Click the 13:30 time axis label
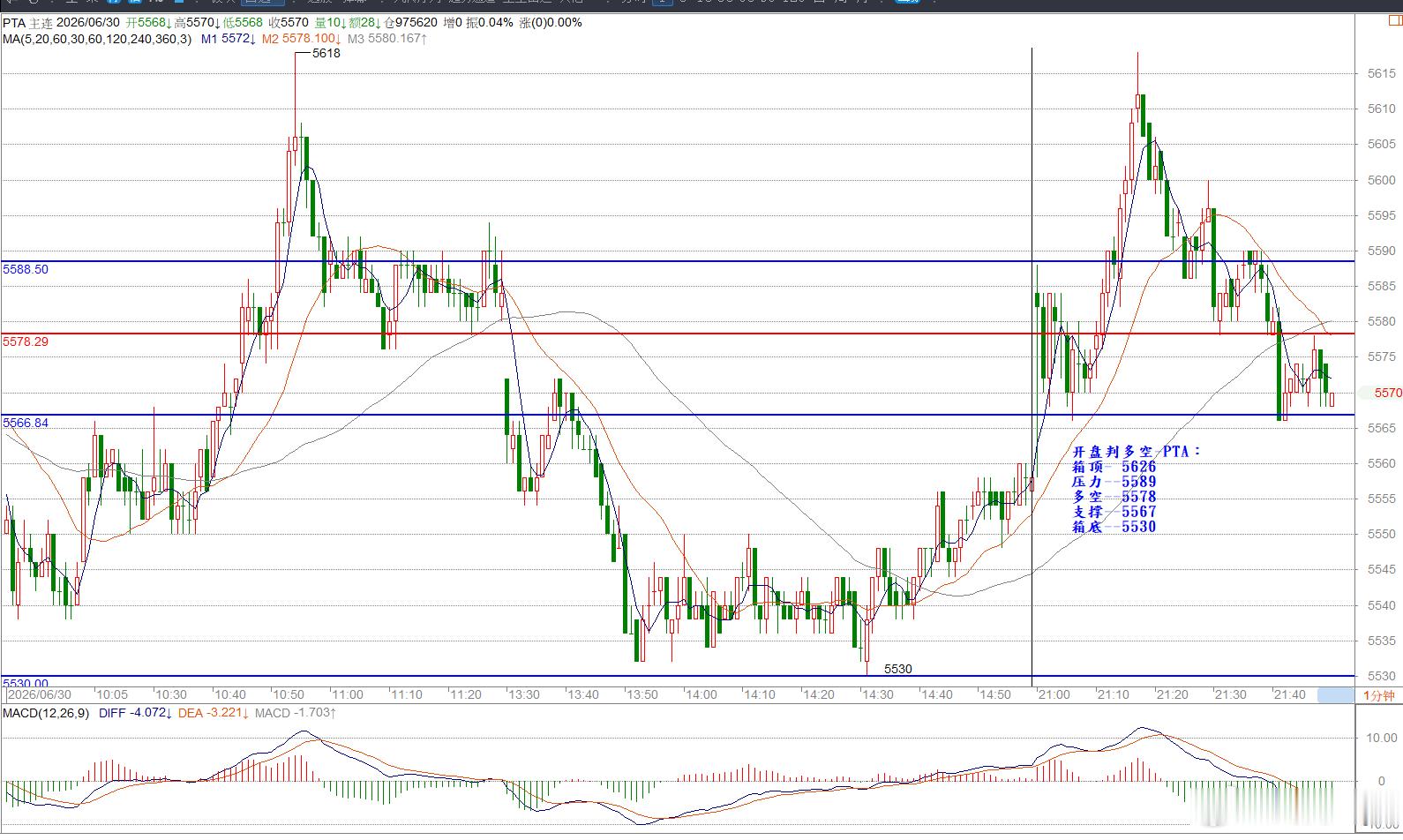This screenshot has width=1403, height=840. pyautogui.click(x=524, y=695)
